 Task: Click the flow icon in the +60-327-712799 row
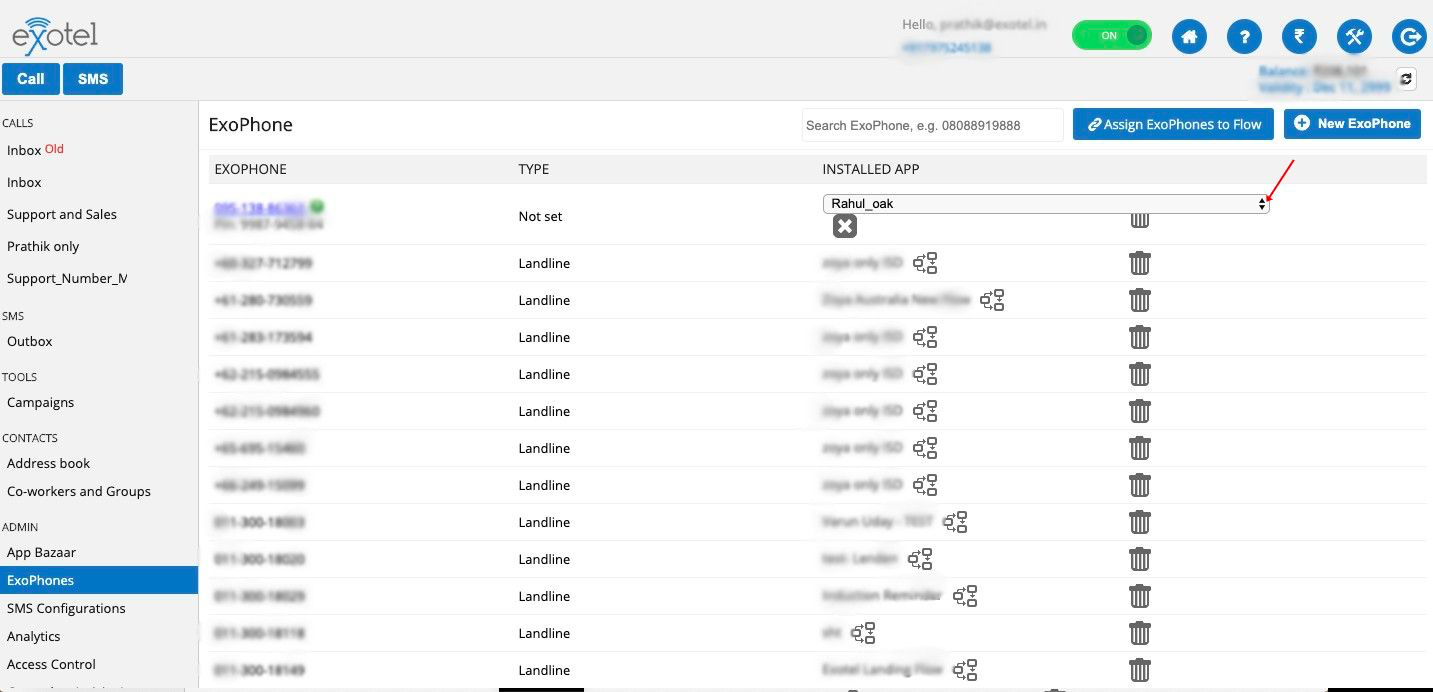coord(925,263)
